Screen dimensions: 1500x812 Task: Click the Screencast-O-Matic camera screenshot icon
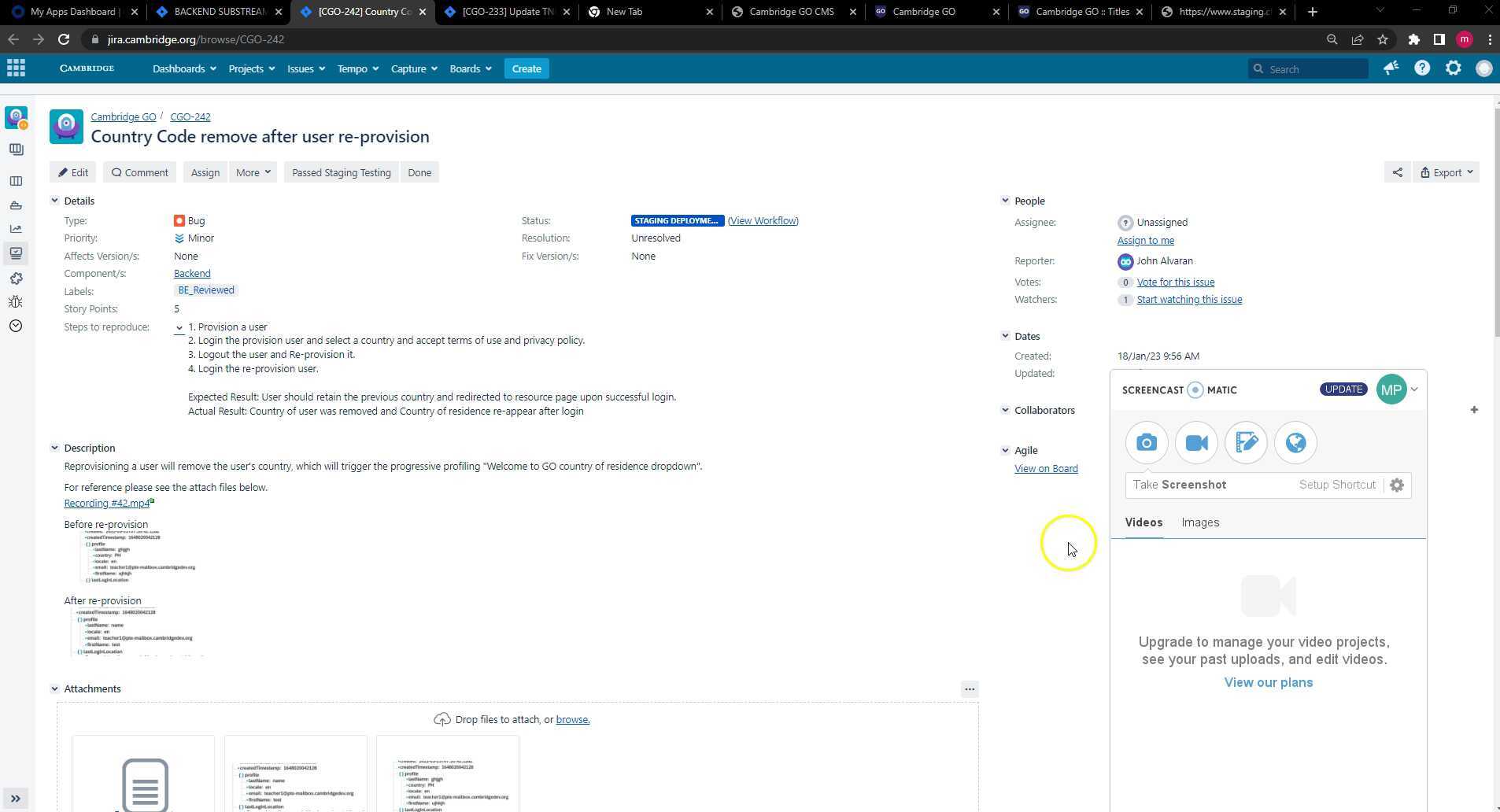(x=1147, y=443)
